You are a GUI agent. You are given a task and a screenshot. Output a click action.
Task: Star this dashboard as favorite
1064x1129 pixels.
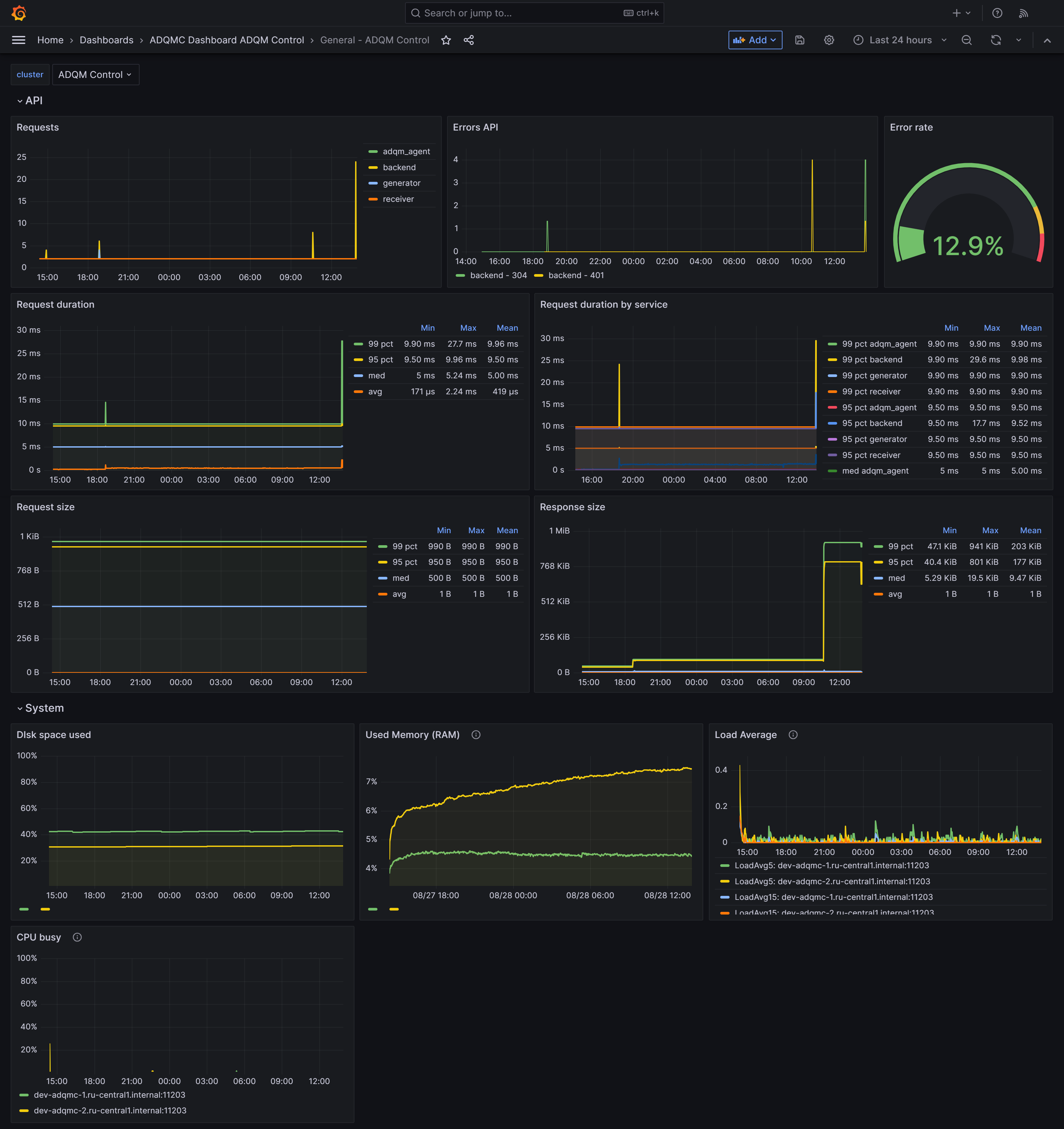tap(446, 40)
